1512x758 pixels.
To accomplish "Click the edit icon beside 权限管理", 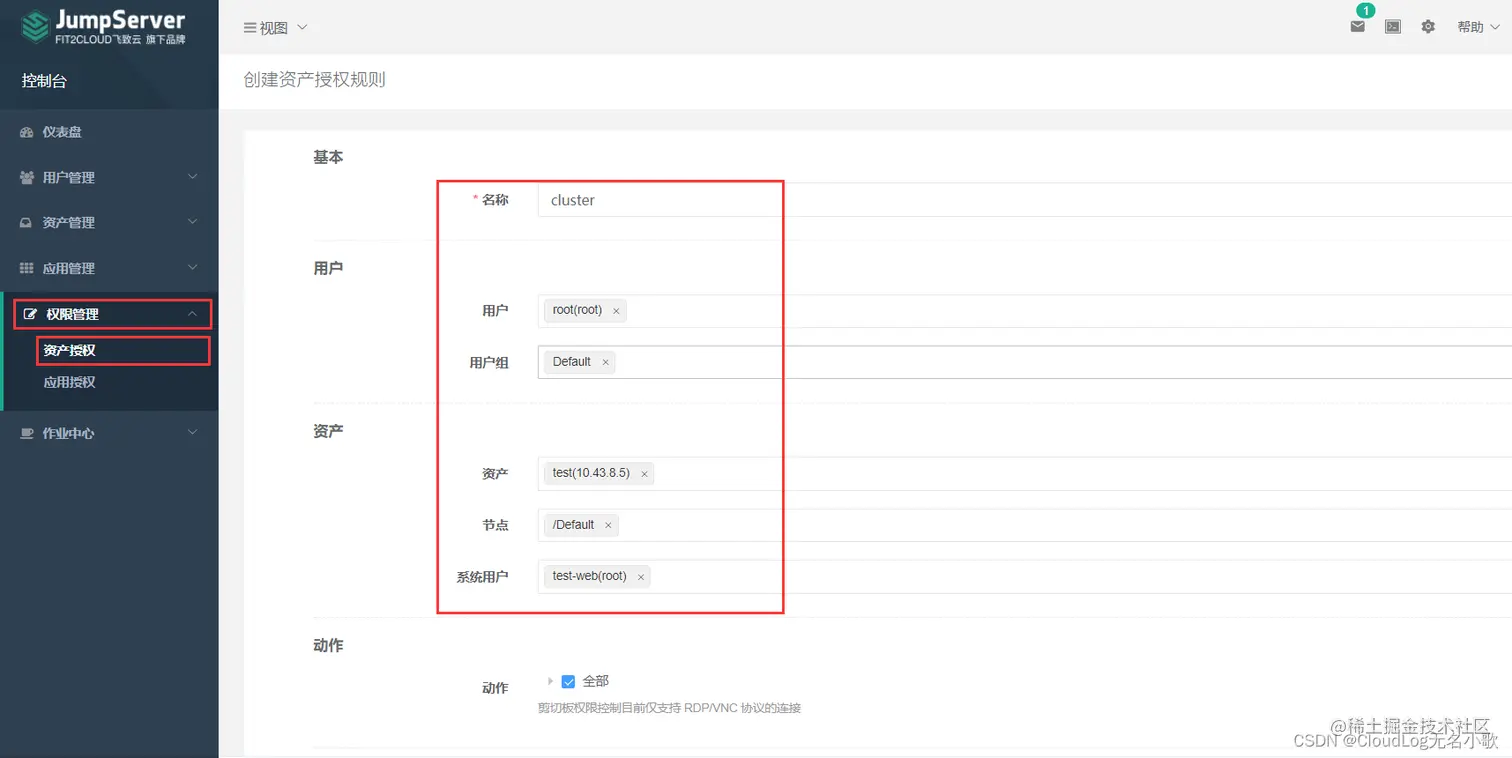I will [30, 314].
